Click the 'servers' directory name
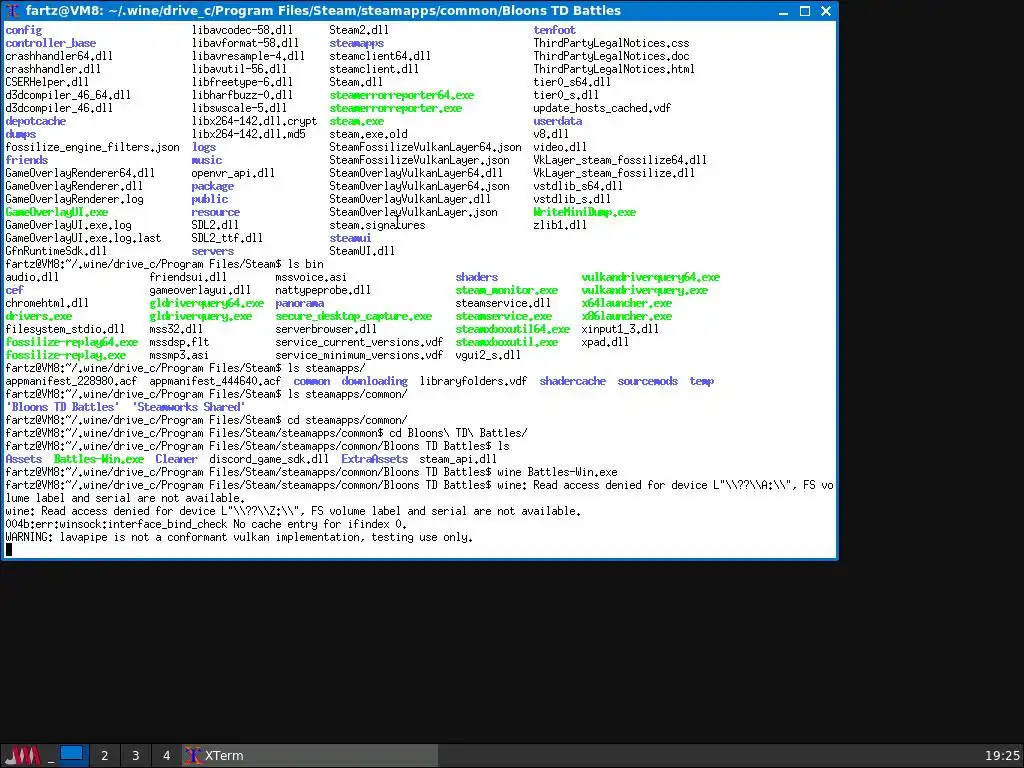Viewport: 1024px width, 768px height. point(212,251)
